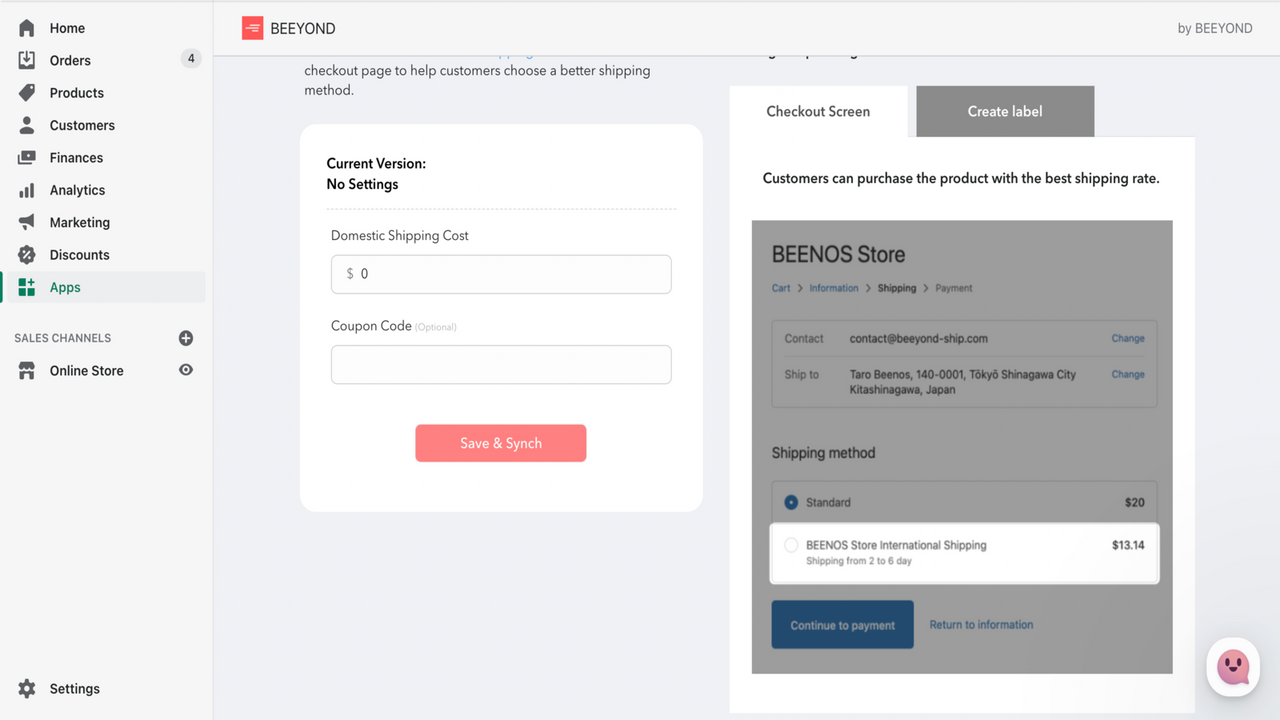Navigate to Finances
1280x720 pixels.
76,157
